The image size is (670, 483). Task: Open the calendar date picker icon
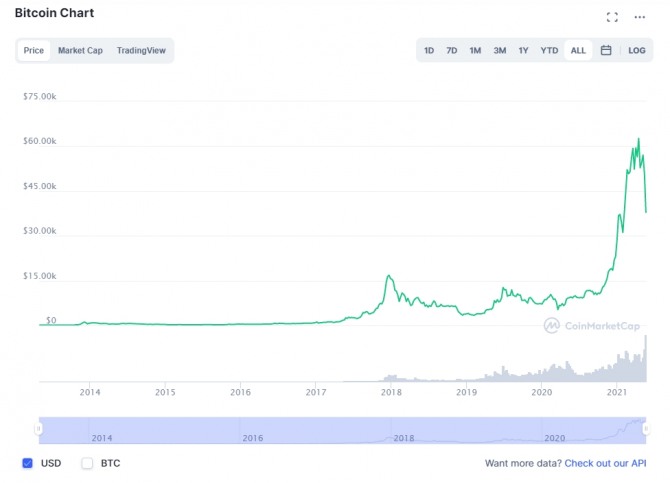606,50
